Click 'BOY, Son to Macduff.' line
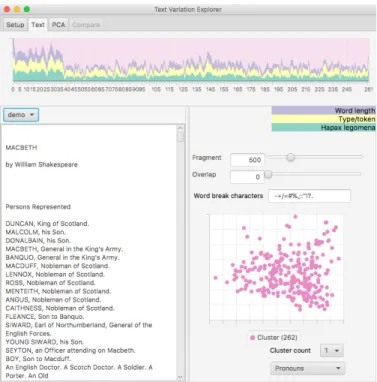The width and height of the screenshot is (377, 382). [x=38, y=359]
